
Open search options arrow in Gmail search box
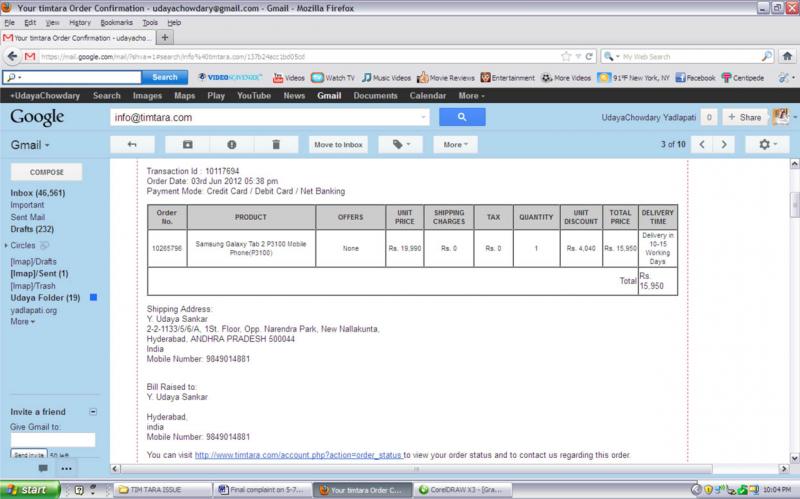pyautogui.click(x=423, y=117)
